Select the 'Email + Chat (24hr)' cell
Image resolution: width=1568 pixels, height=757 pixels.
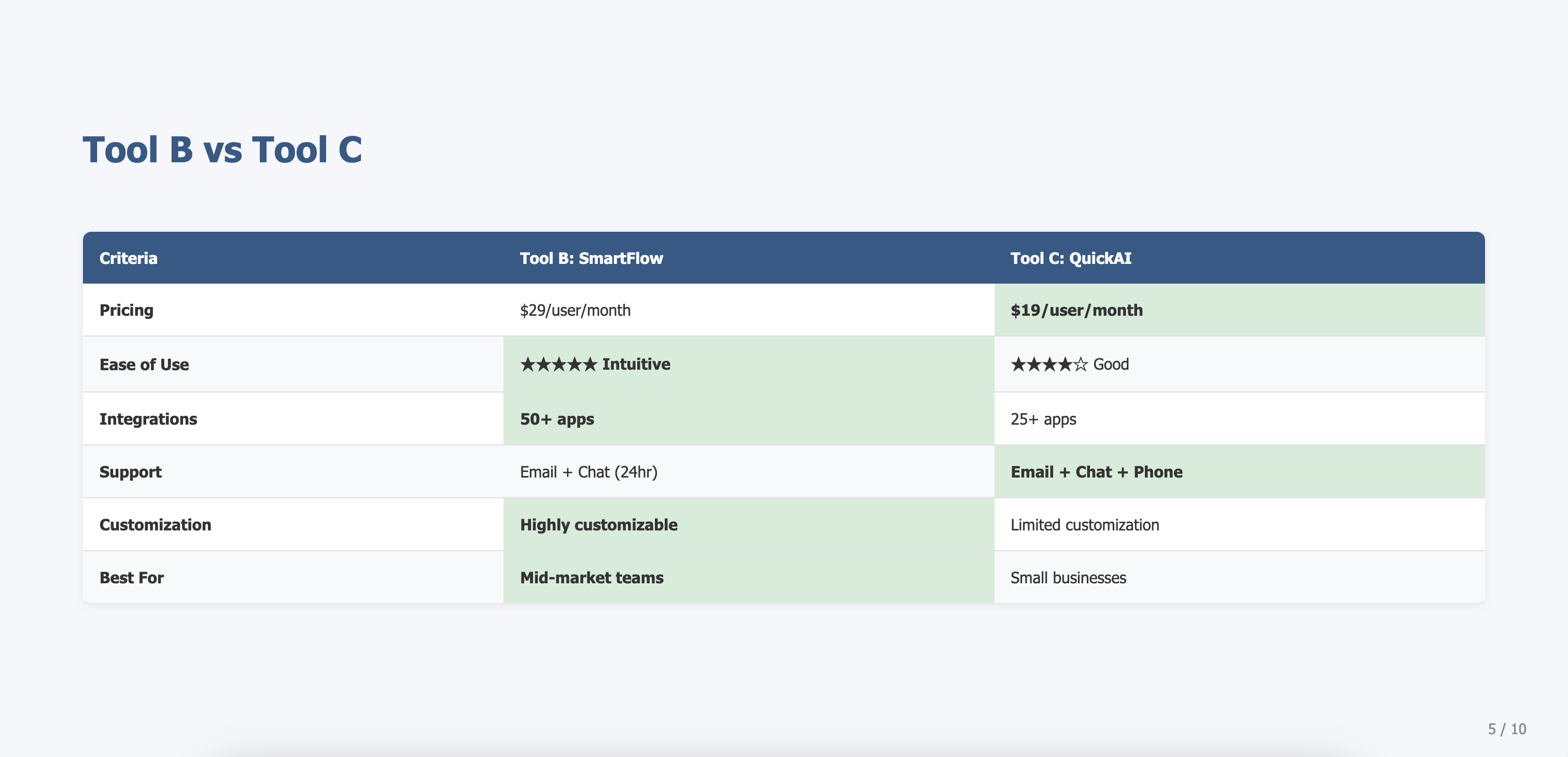coord(588,472)
